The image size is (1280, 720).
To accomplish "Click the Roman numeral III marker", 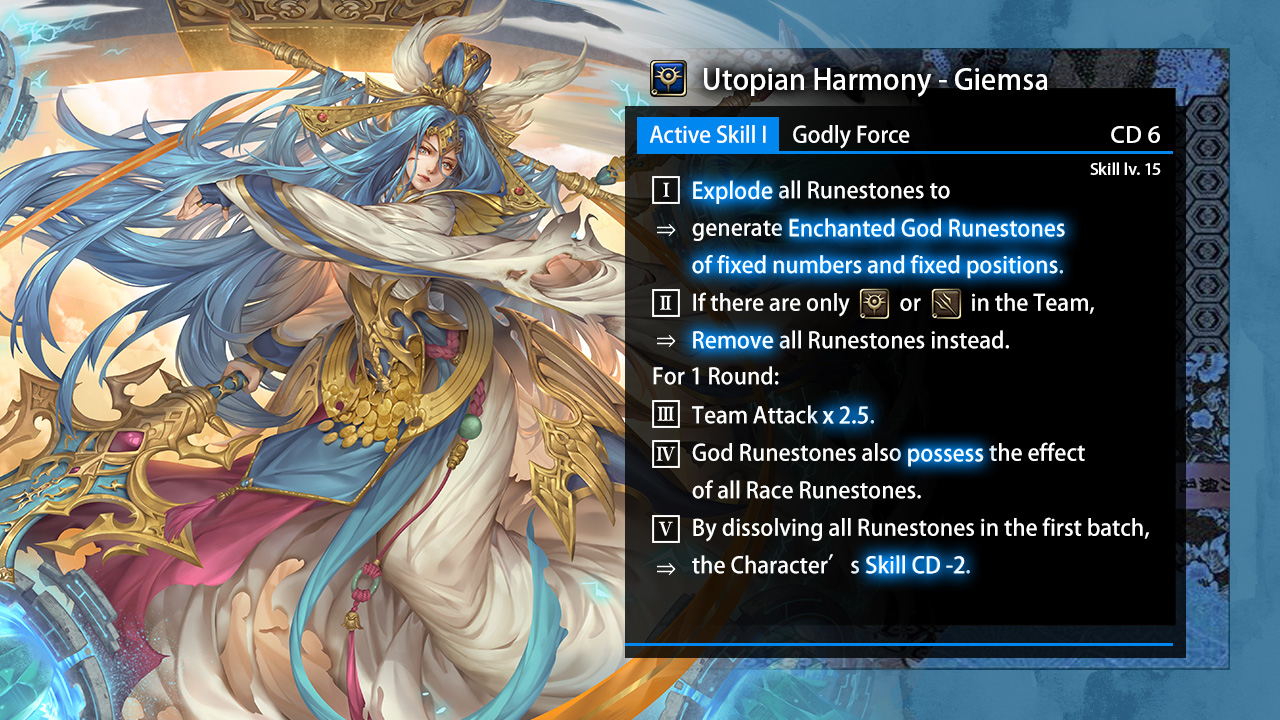I will tap(666, 415).
